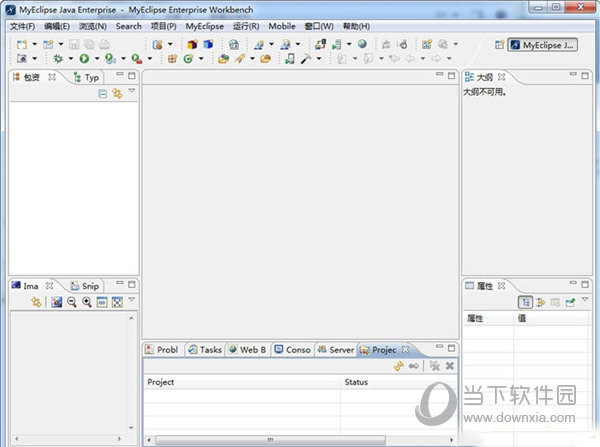Click Collapse All in package explorer
Image resolution: width=600 pixels, height=447 pixels.
102,94
